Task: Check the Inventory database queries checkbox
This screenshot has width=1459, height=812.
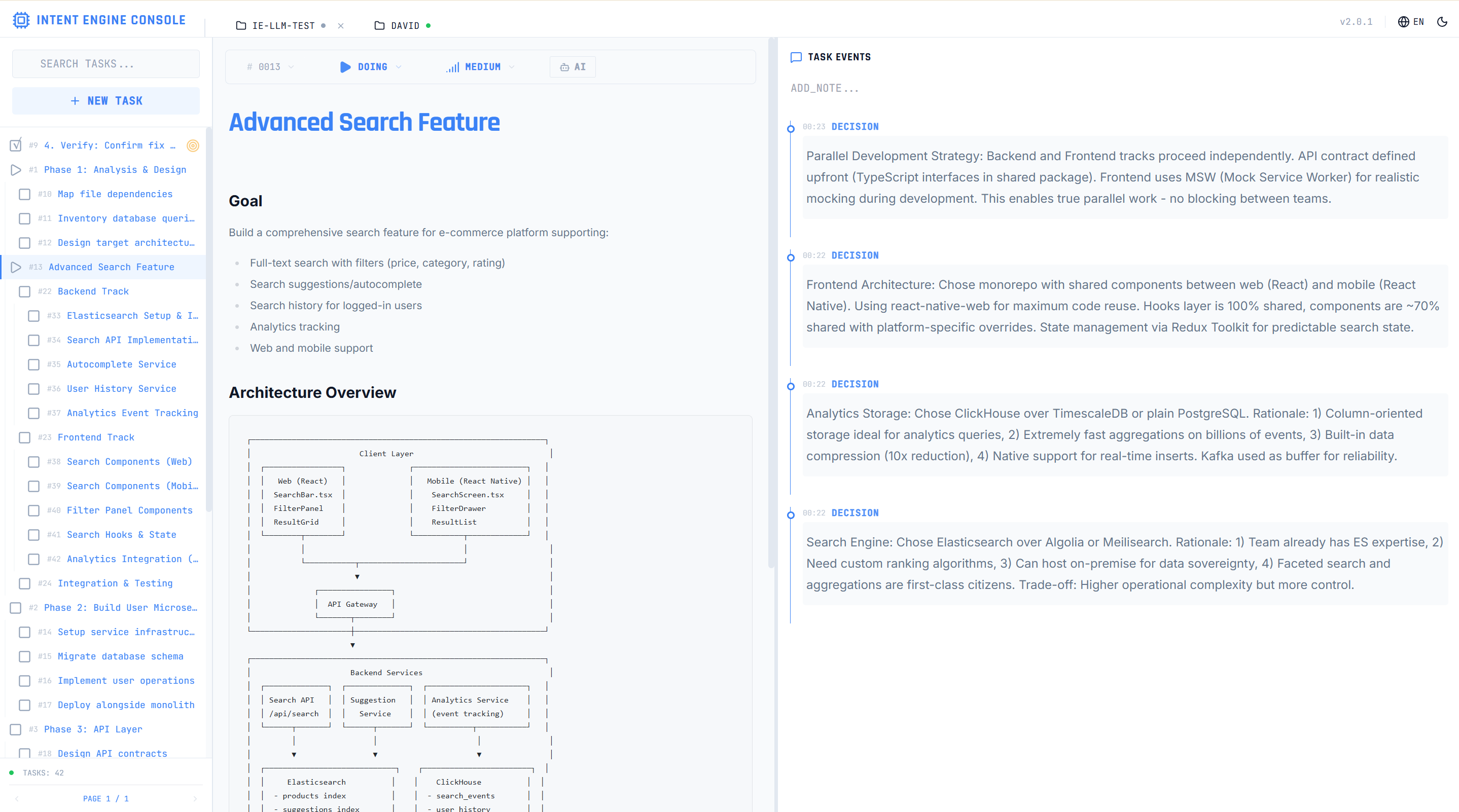Action: click(24, 218)
